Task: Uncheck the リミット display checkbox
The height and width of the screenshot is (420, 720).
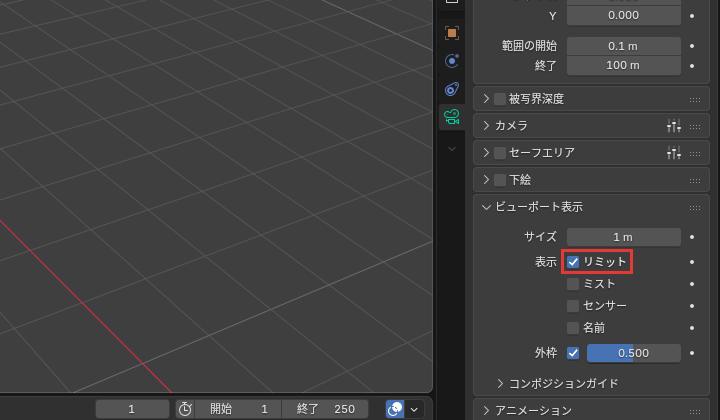Action: click(573, 262)
